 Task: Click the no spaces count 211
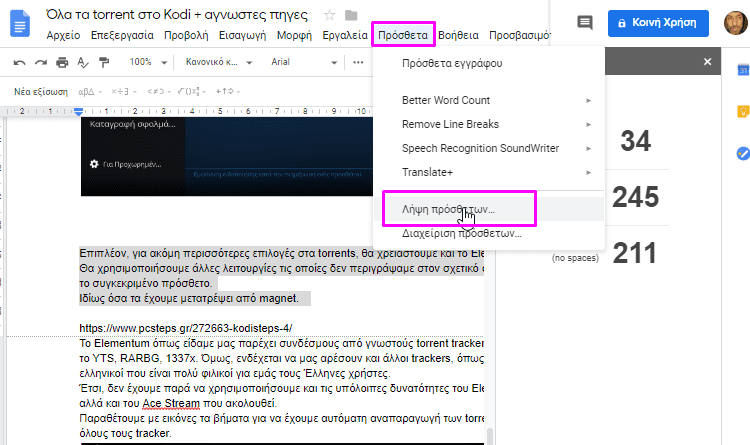tap(634, 253)
